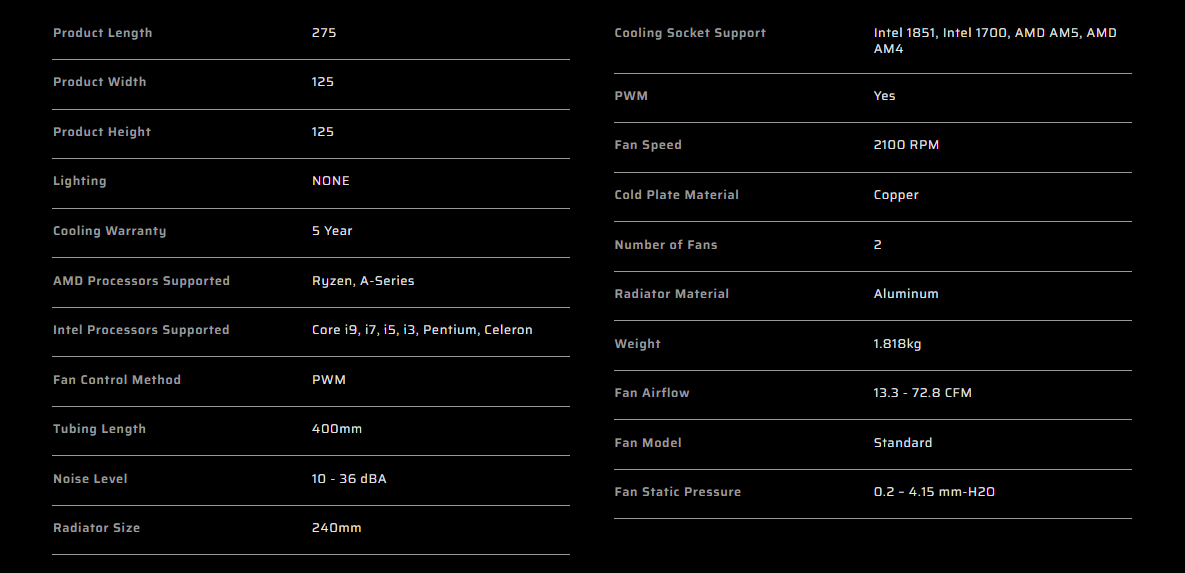The height and width of the screenshot is (573, 1185).
Task: Click the Intel Processors Supported label
Action: click(141, 330)
